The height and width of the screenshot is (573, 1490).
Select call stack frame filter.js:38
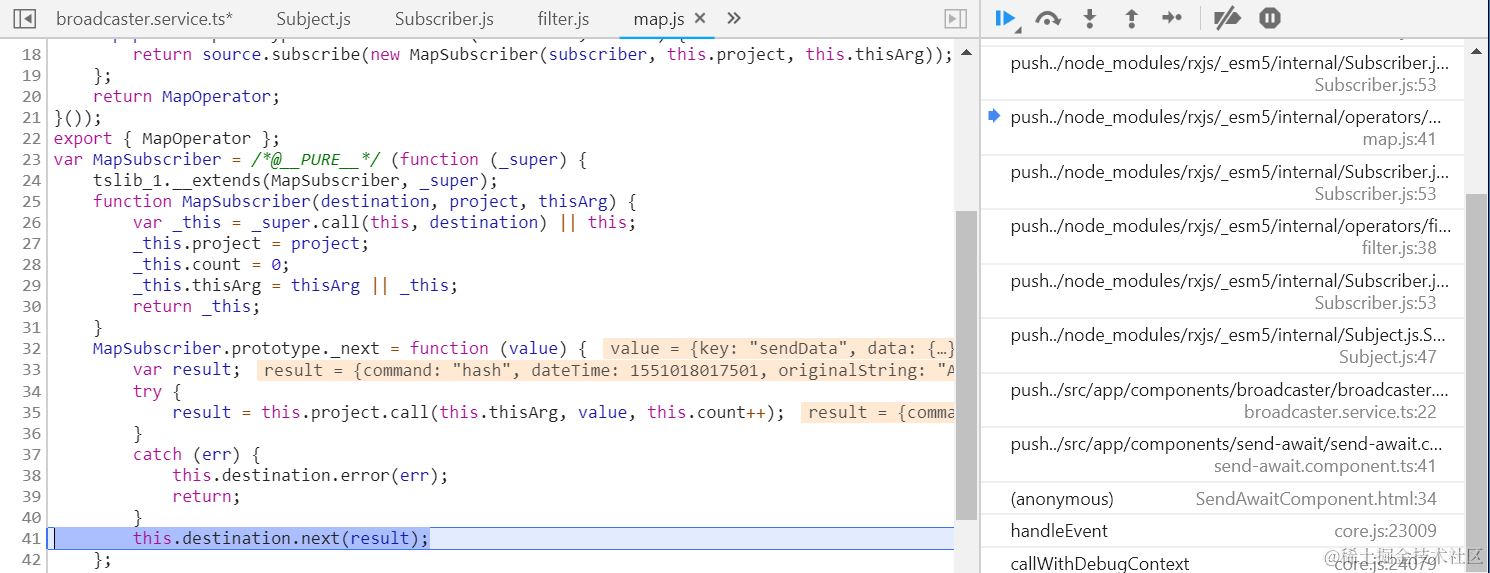pos(1222,237)
